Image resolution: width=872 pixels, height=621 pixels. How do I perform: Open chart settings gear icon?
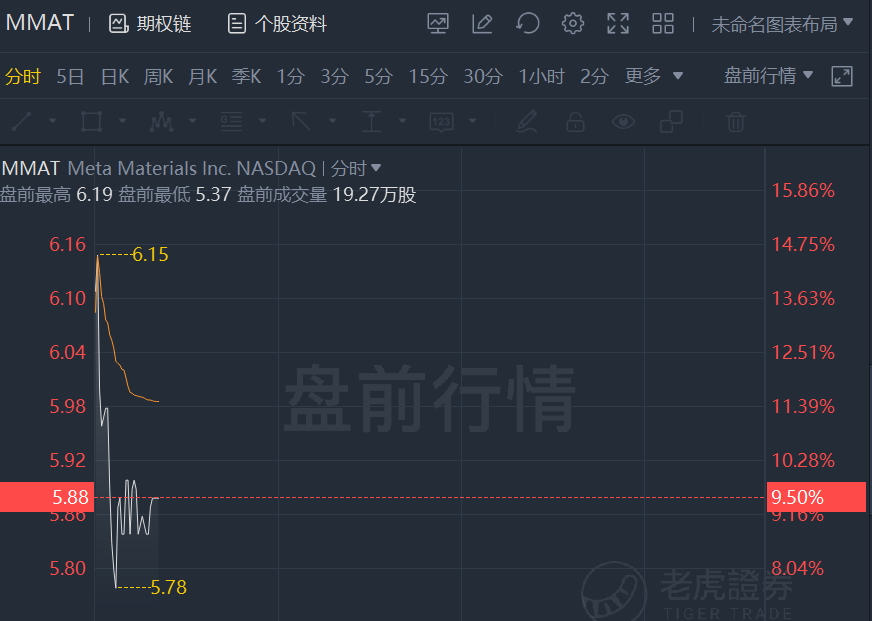point(573,24)
